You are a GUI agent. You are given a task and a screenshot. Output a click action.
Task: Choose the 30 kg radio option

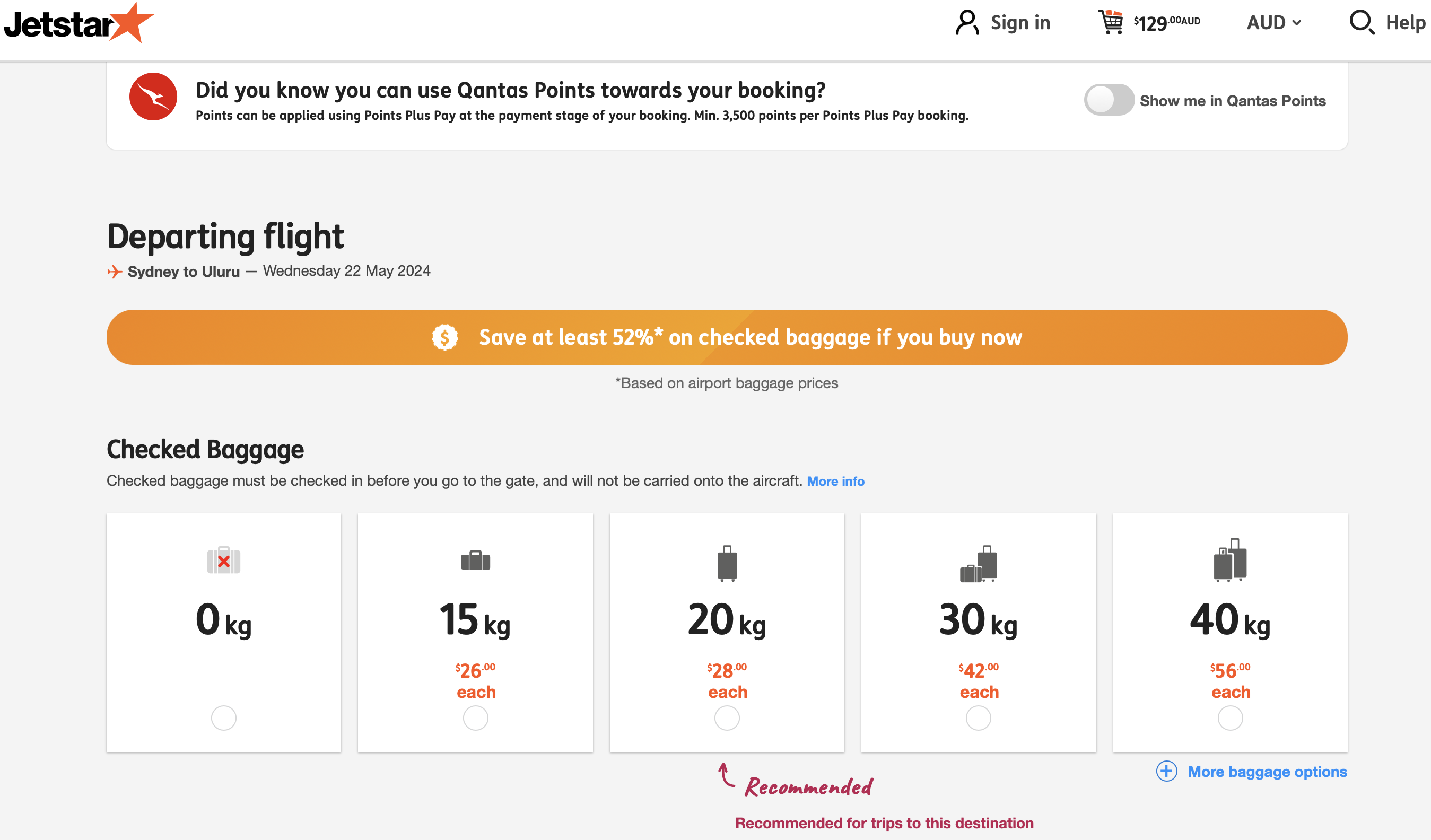[979, 718]
